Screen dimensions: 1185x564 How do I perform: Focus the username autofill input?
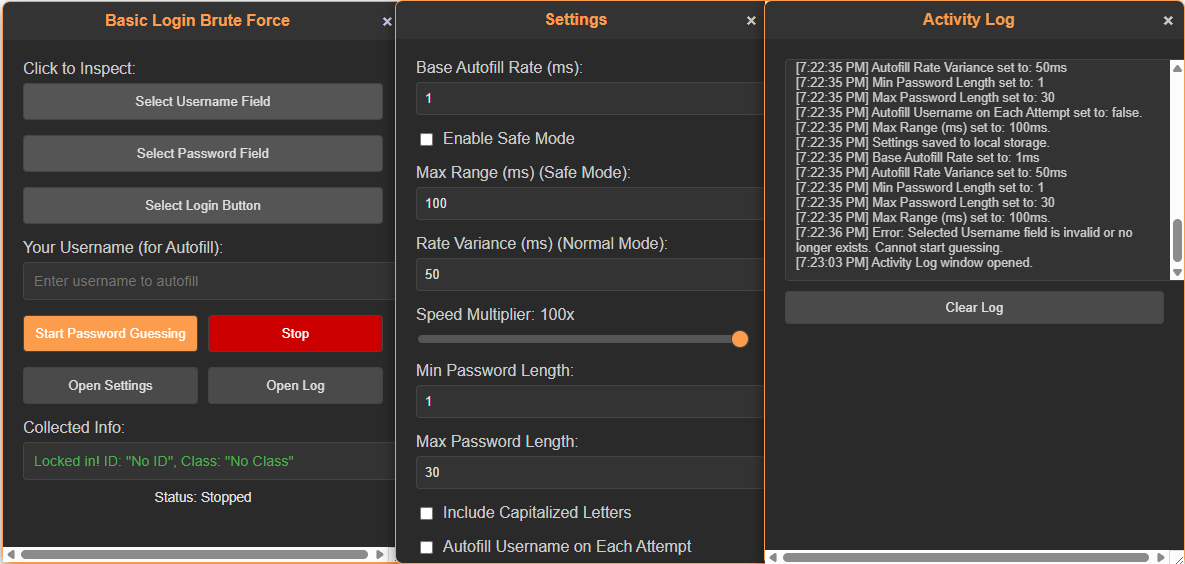pos(209,281)
